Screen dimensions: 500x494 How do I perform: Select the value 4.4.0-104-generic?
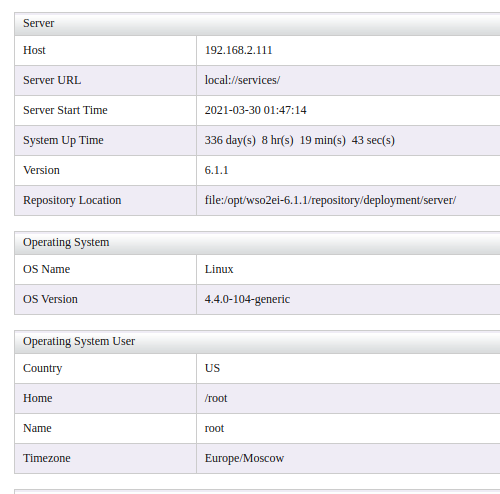(x=247, y=299)
